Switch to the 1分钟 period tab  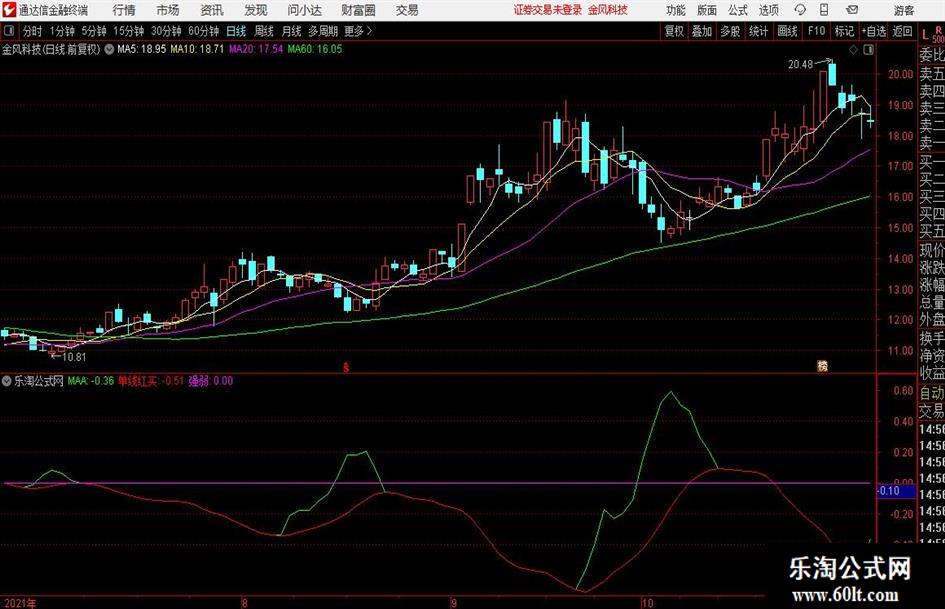(62, 31)
